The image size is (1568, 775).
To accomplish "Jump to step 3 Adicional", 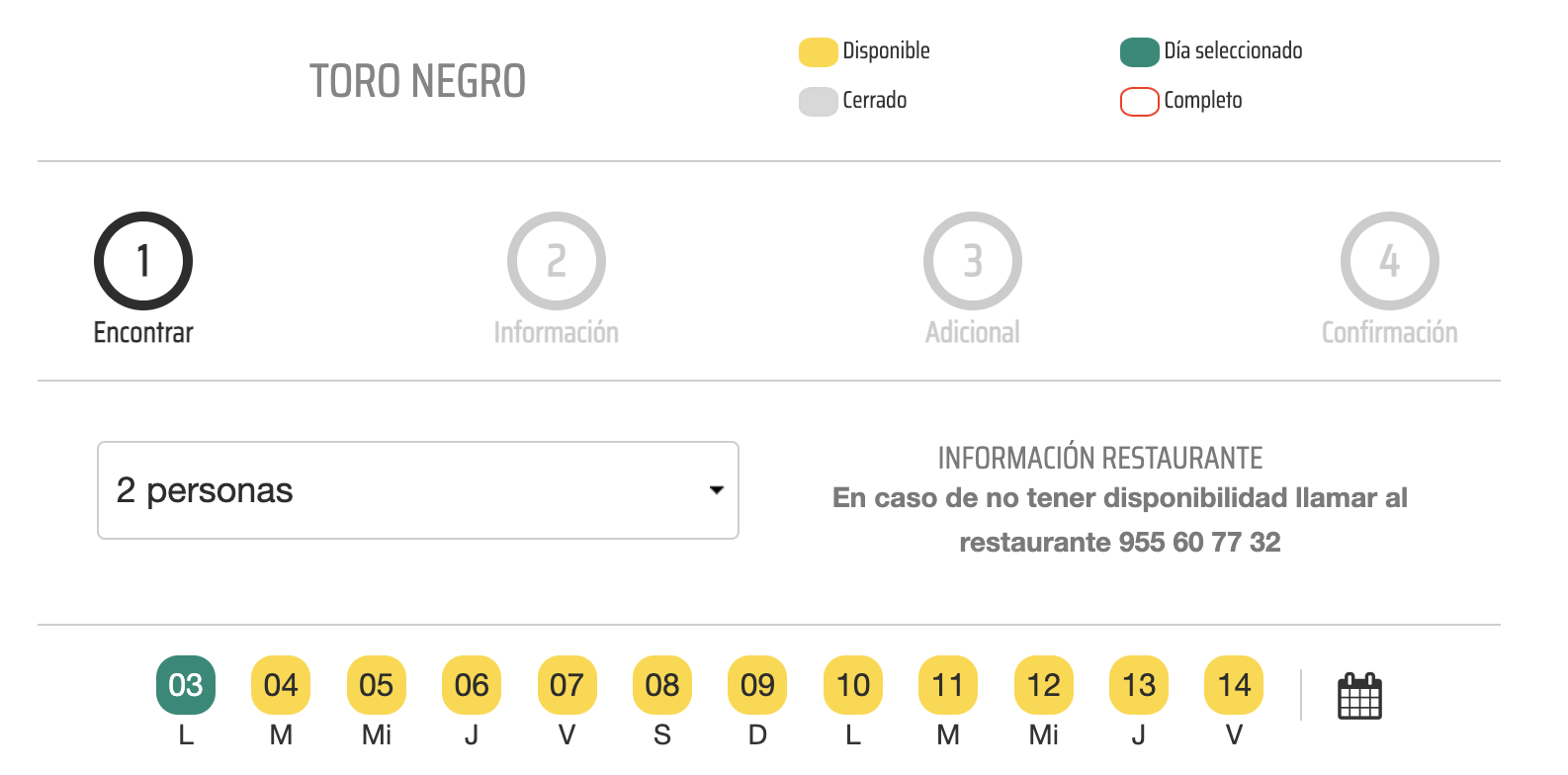I will (973, 279).
